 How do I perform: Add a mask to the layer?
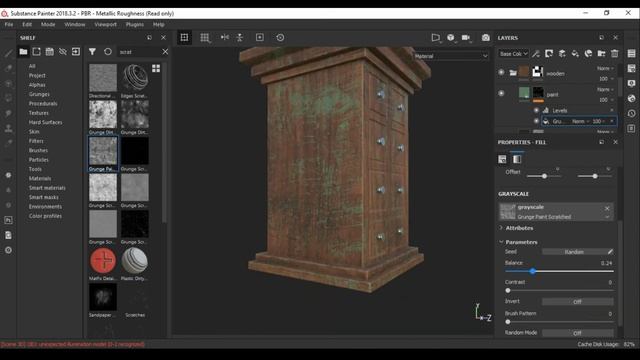[x=549, y=53]
